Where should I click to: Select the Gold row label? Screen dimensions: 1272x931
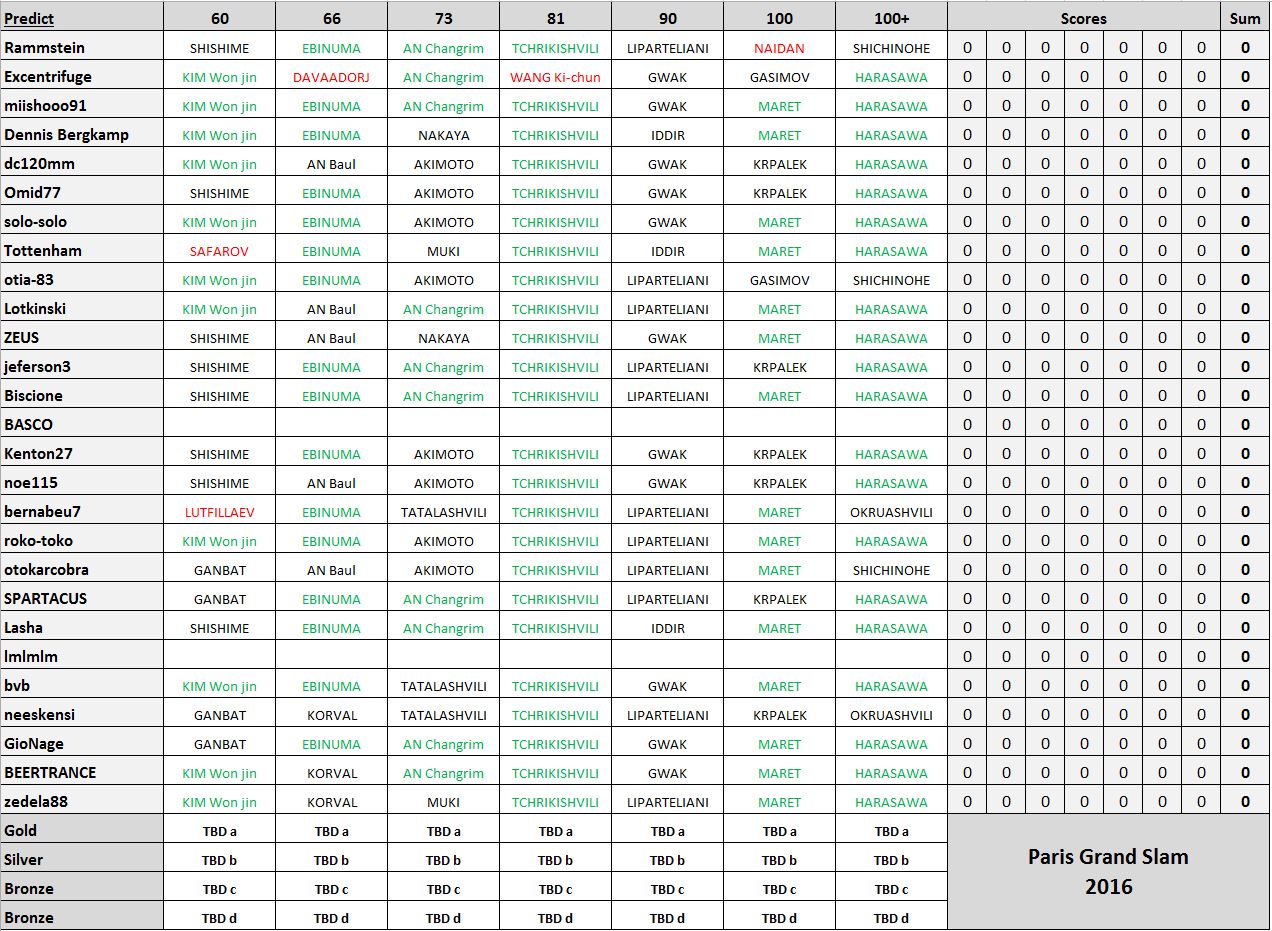pos(82,830)
